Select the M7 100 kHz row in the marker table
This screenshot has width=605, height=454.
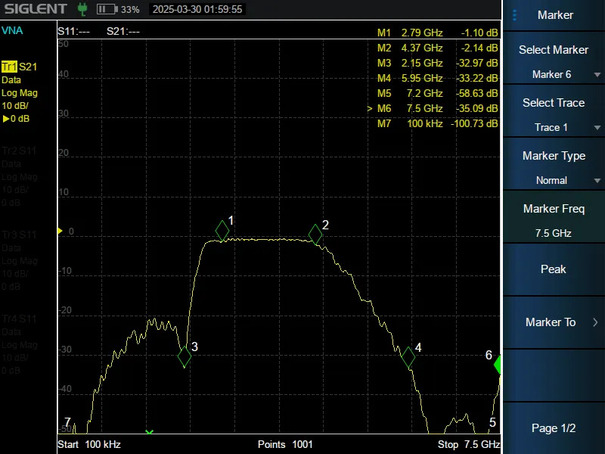(438, 123)
